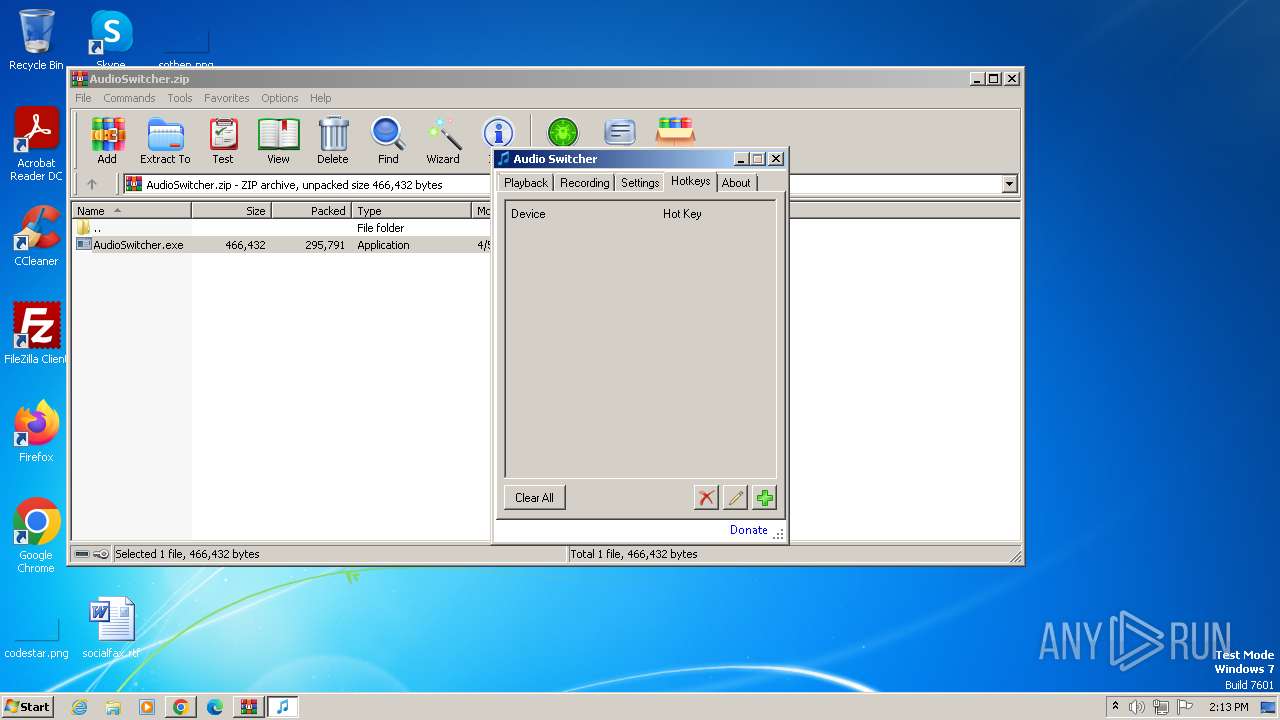1280x720 pixels.
Task: Open the Favorites menu
Action: [227, 98]
